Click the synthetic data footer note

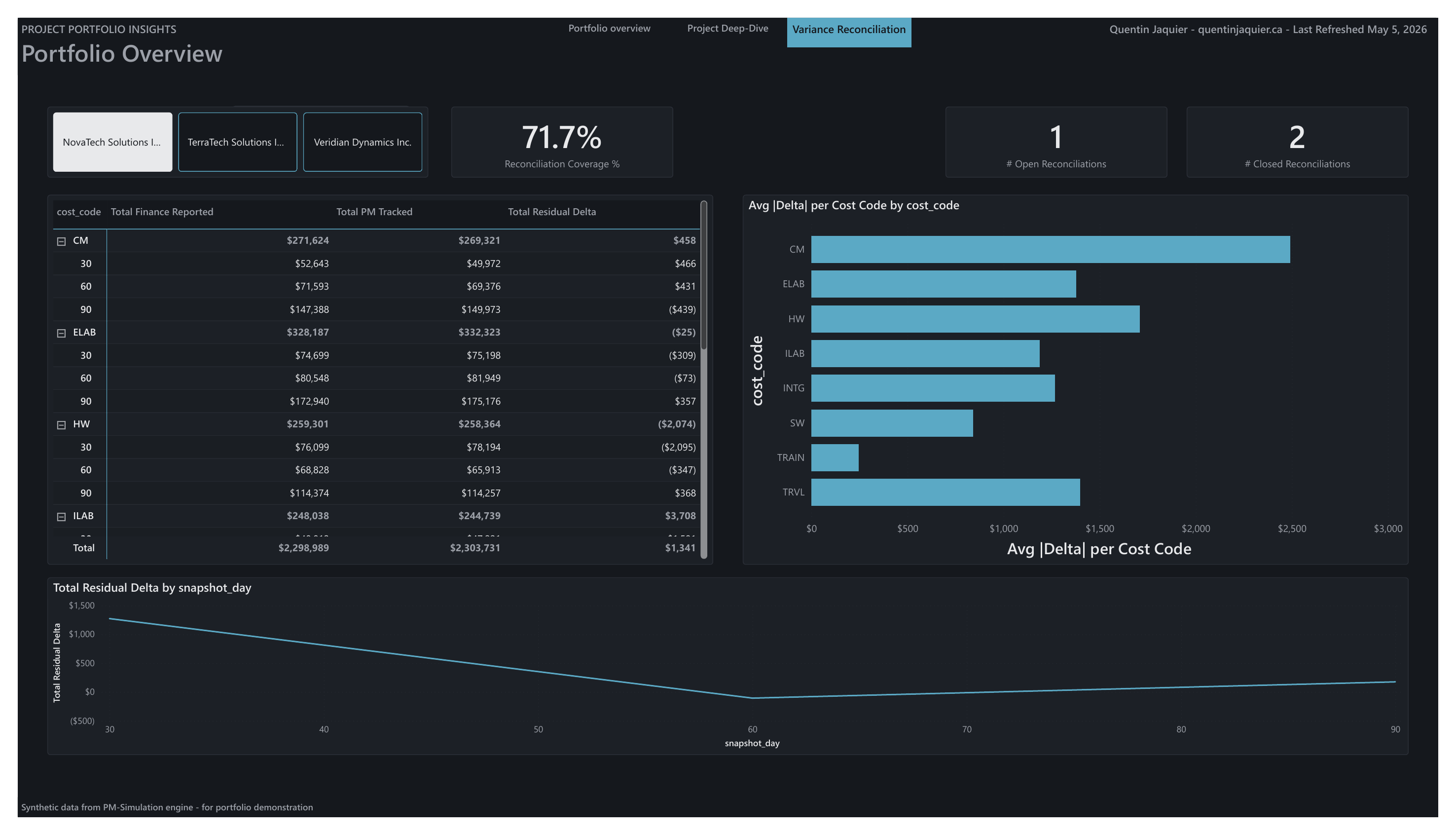(x=167, y=807)
